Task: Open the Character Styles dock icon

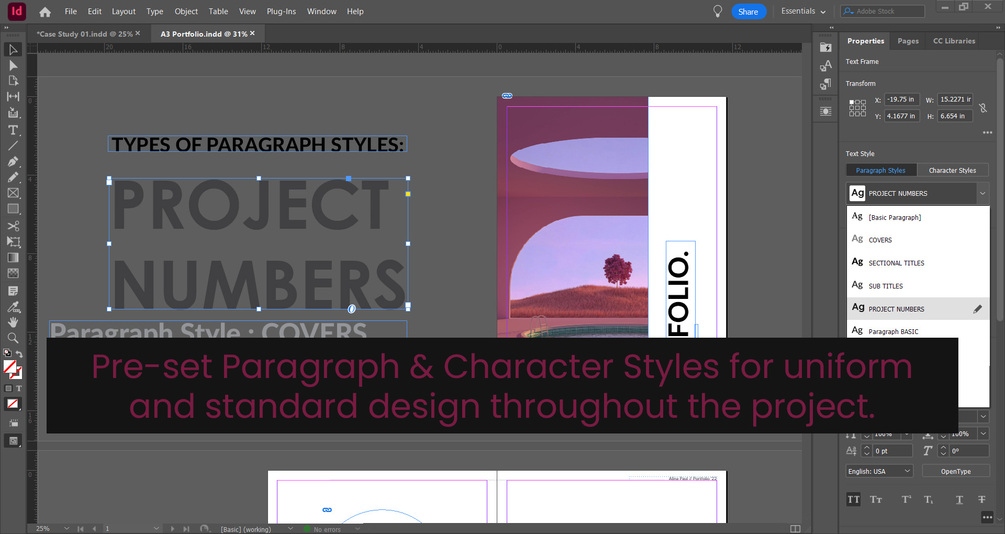Action: click(x=826, y=65)
